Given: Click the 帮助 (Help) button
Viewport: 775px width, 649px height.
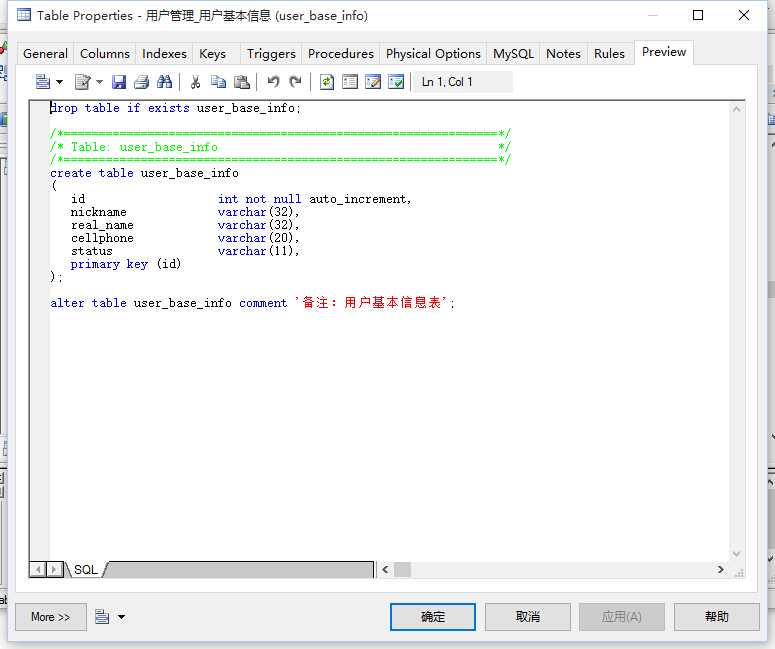Looking at the screenshot, I should pos(717,617).
